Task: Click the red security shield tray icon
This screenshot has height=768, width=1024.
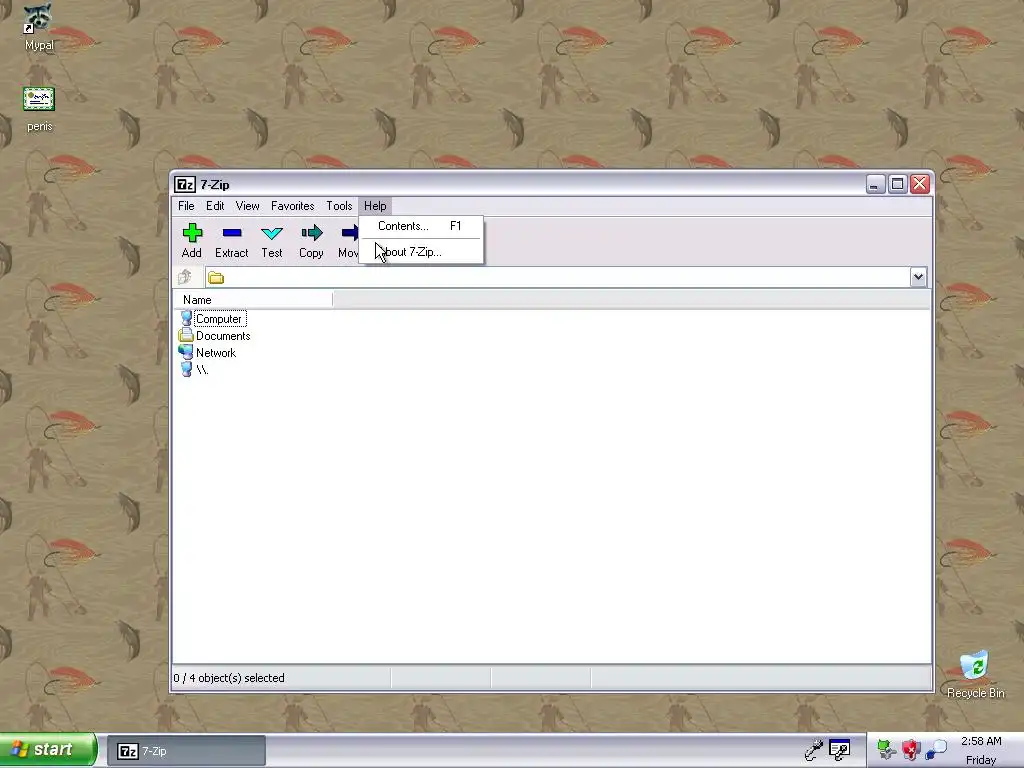Action: coord(911,750)
